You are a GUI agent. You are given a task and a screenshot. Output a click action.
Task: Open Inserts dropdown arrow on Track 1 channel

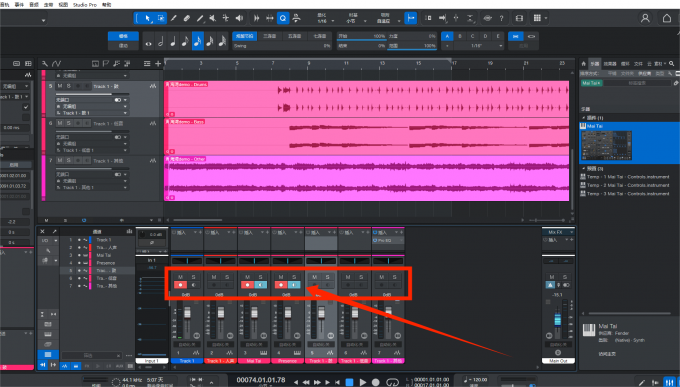click(x=195, y=233)
